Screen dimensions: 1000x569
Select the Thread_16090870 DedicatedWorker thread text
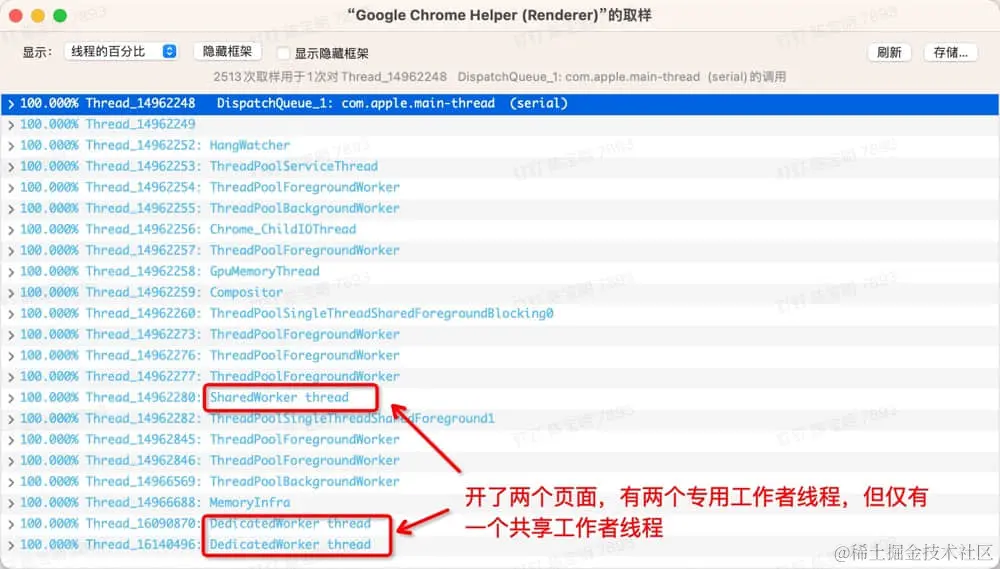(x=290, y=524)
